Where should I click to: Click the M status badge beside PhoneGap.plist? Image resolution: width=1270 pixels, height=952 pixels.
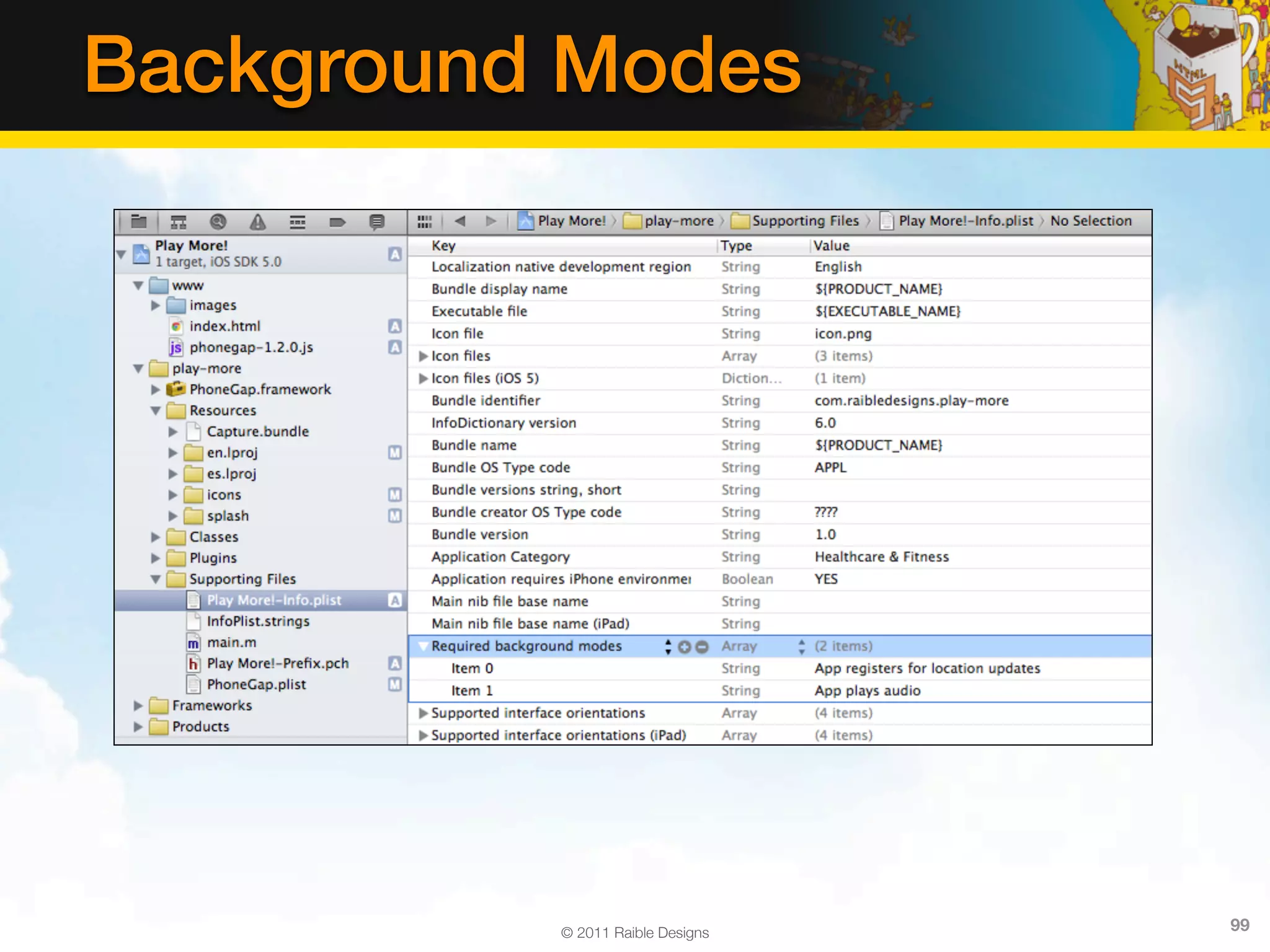click(395, 684)
